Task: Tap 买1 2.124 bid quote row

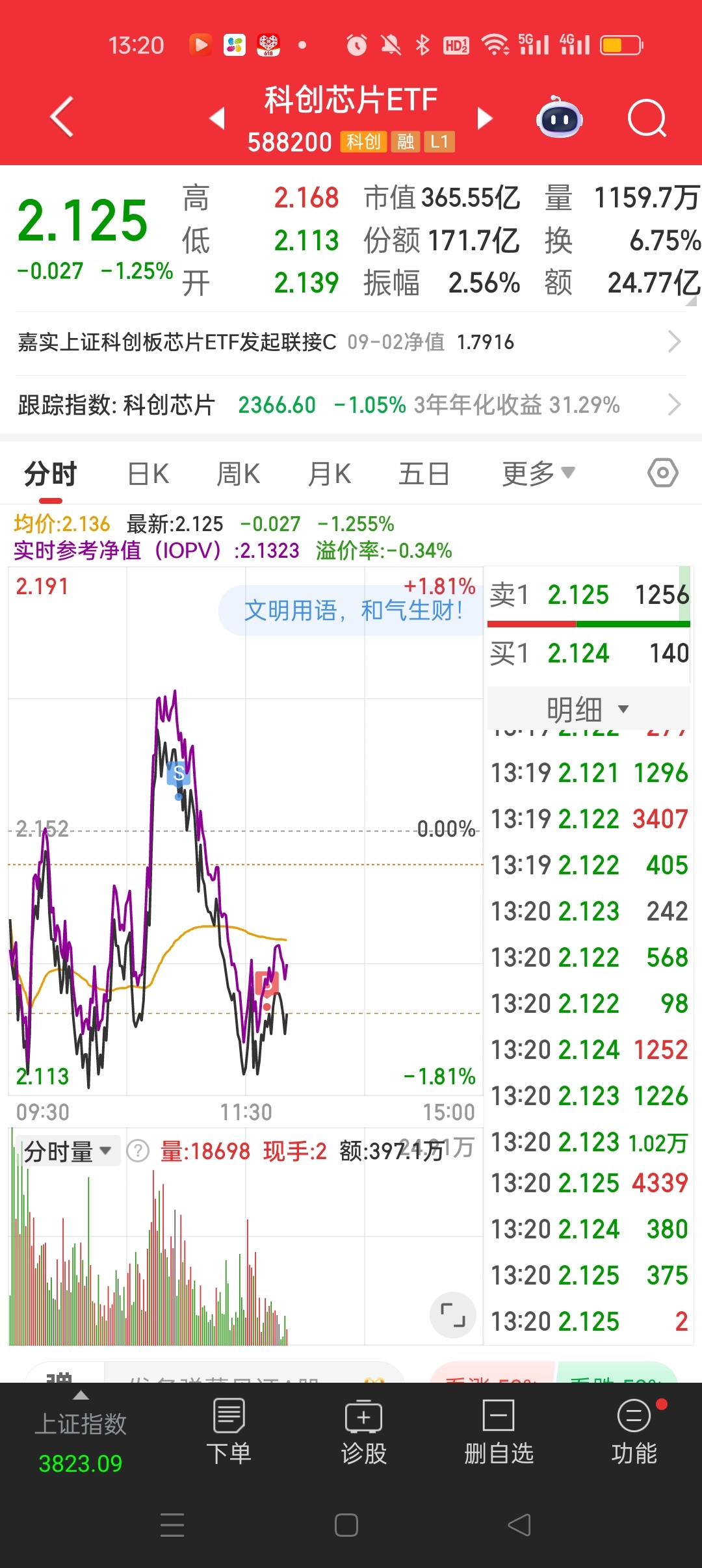Action: coord(588,653)
